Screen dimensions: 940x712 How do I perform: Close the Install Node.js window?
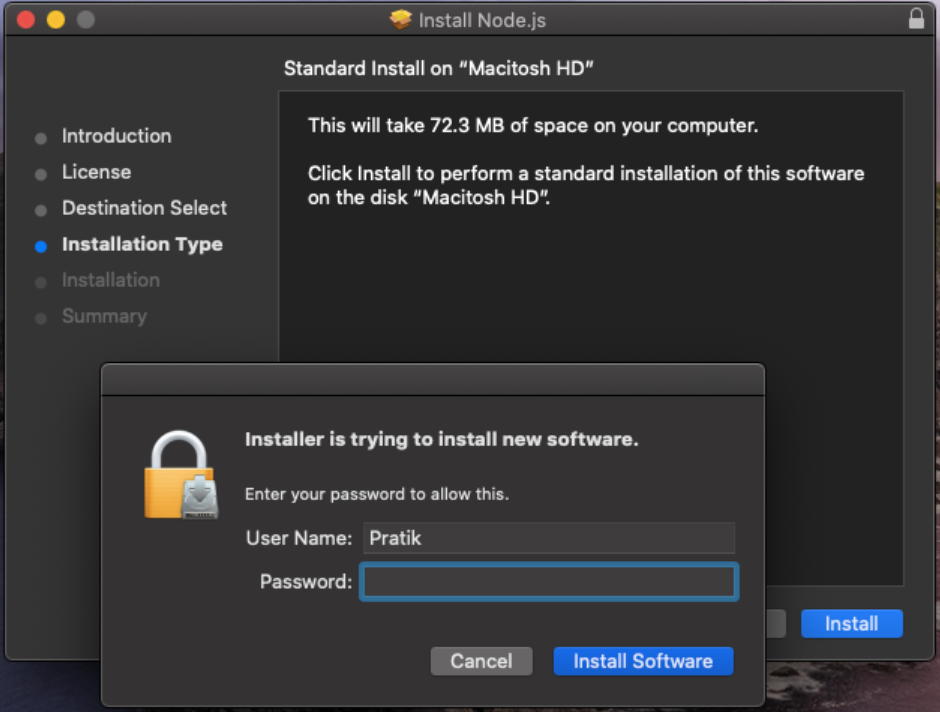pos(26,20)
